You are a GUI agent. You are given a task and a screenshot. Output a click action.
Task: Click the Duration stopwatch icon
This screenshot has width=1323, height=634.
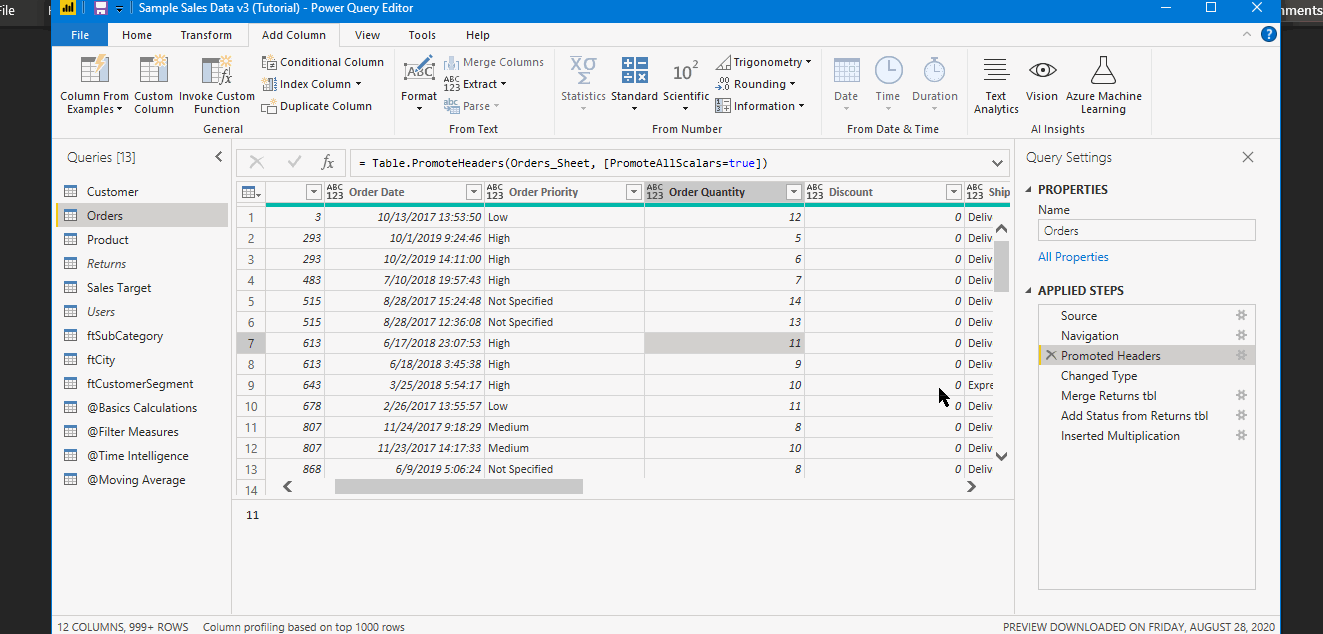tap(935, 70)
